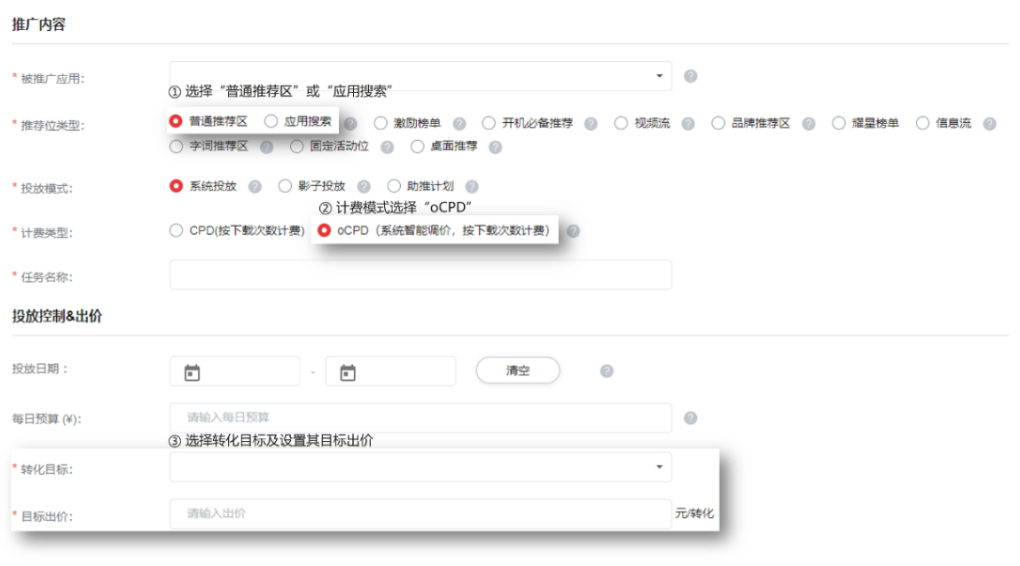Select 系统投放 delivery mode
The height and width of the screenshot is (566, 1020).
(x=176, y=186)
